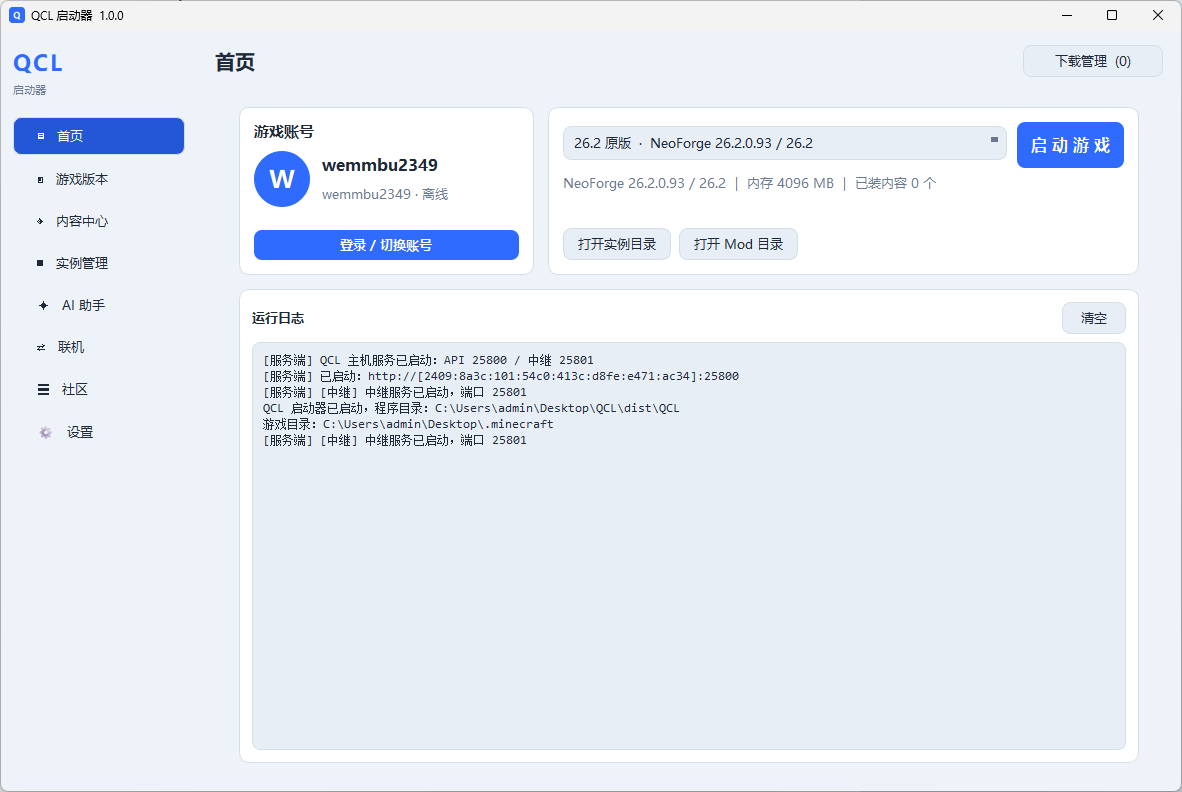Click the 联机 swap-arrows icon
Viewport: 1182px width, 792px height.
coord(41,347)
